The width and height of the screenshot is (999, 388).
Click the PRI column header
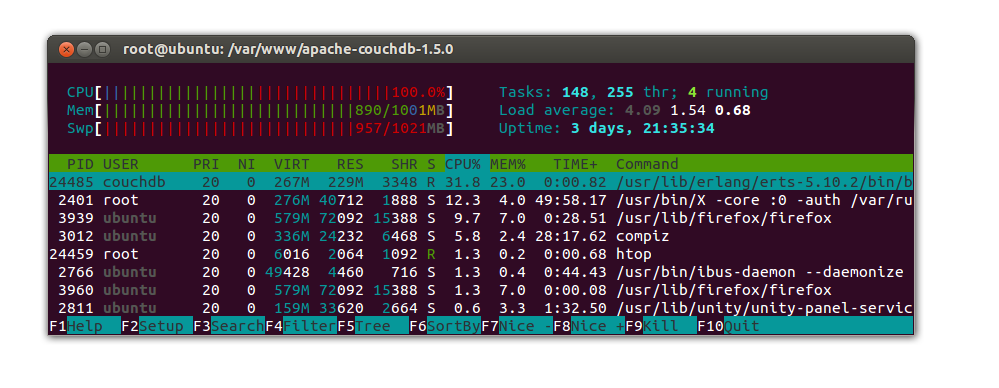coord(206,164)
